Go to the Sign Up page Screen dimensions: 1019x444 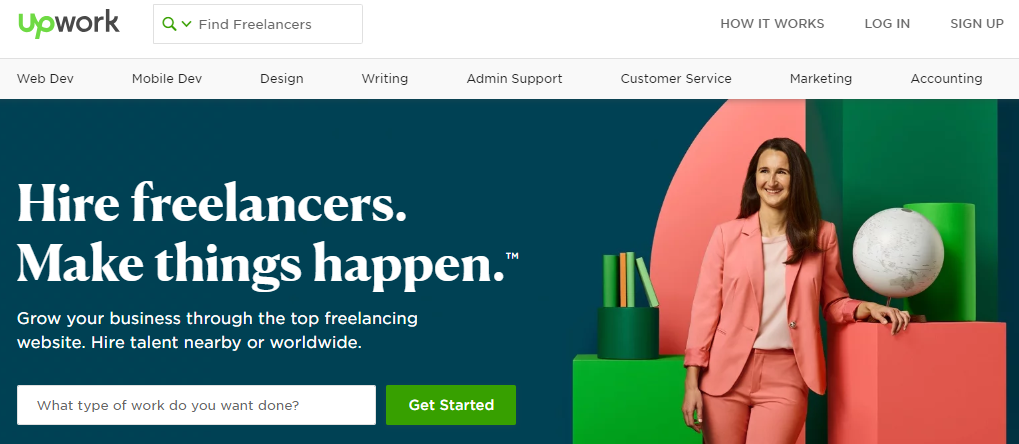pos(977,24)
